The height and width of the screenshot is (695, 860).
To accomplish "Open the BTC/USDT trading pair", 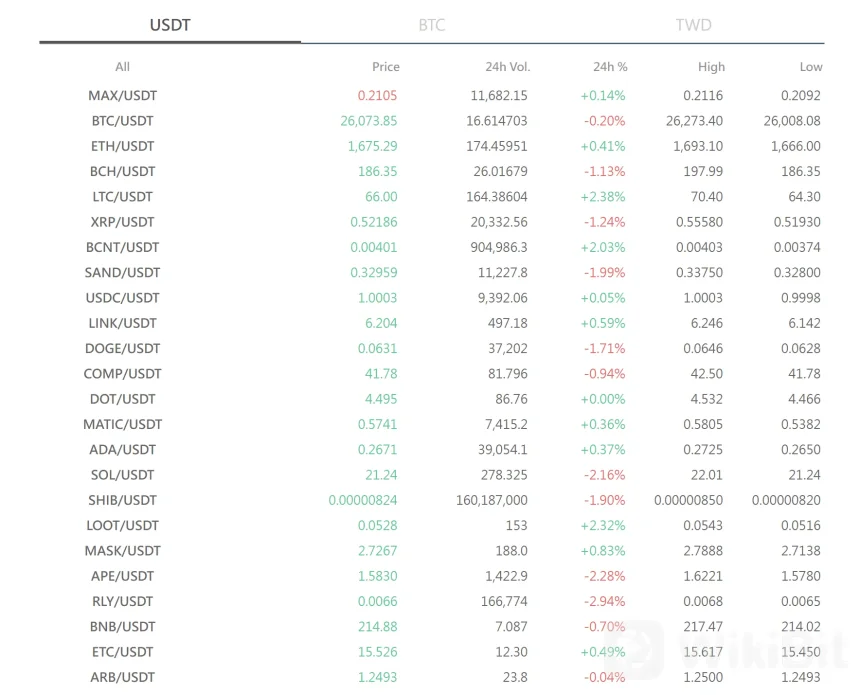I will click(x=122, y=121).
